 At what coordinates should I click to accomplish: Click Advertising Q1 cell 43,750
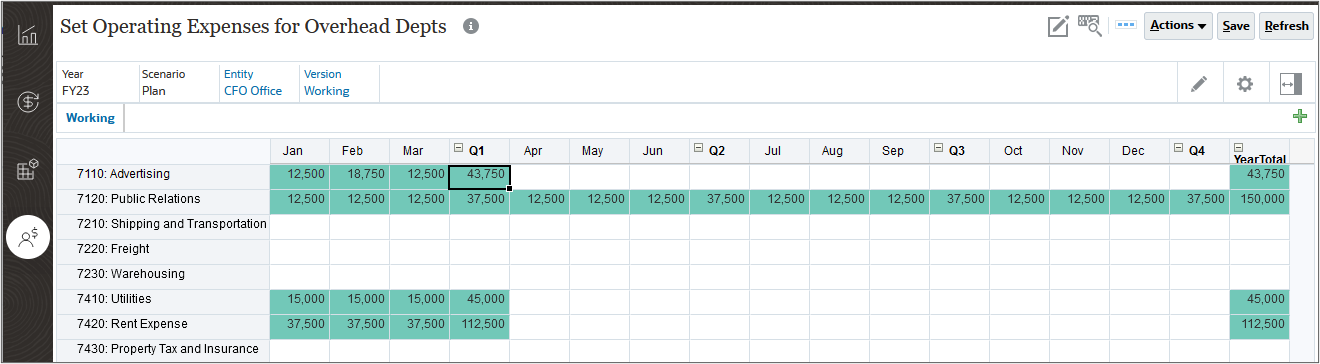(479, 177)
